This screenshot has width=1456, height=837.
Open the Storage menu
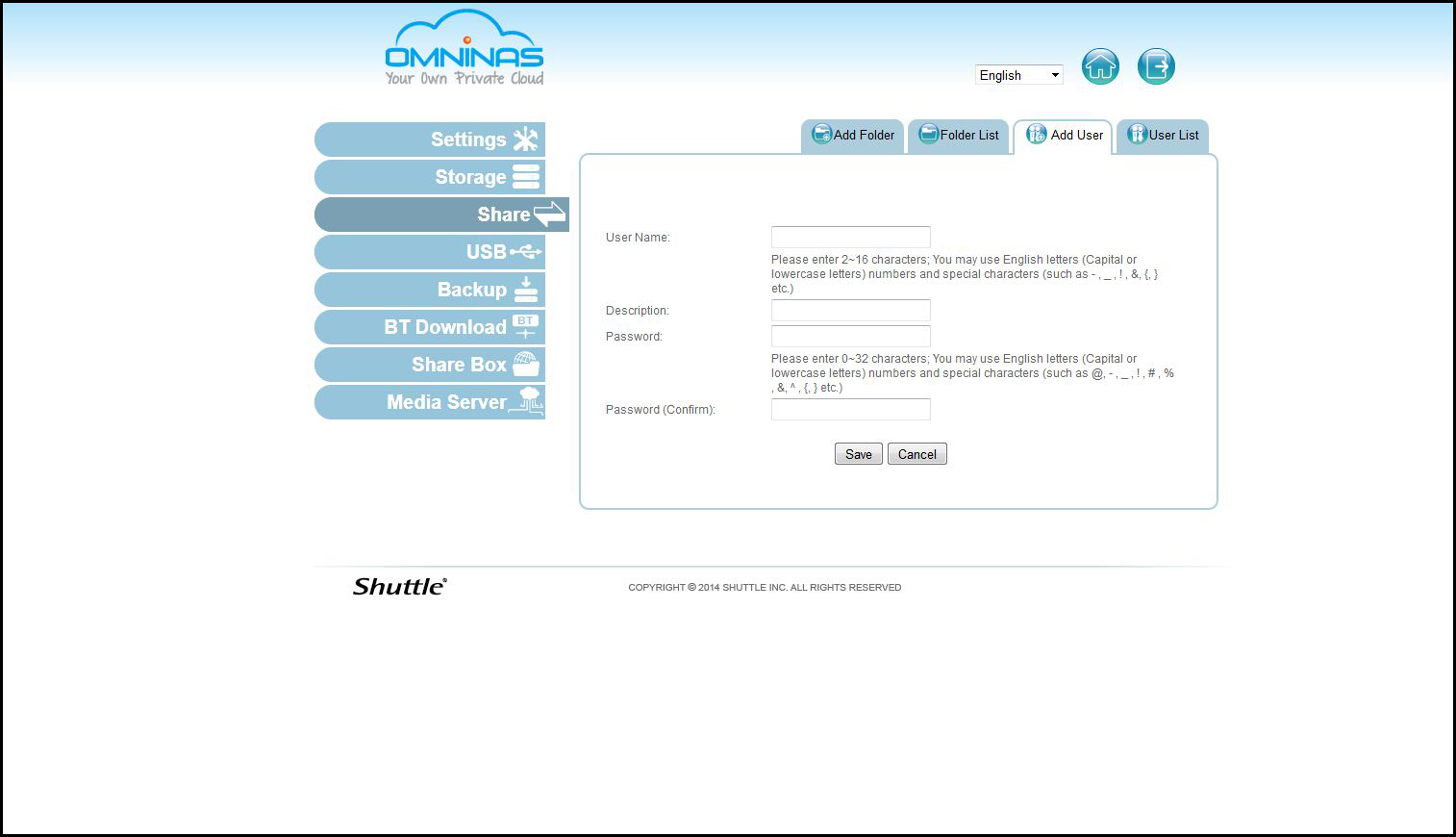click(x=430, y=177)
